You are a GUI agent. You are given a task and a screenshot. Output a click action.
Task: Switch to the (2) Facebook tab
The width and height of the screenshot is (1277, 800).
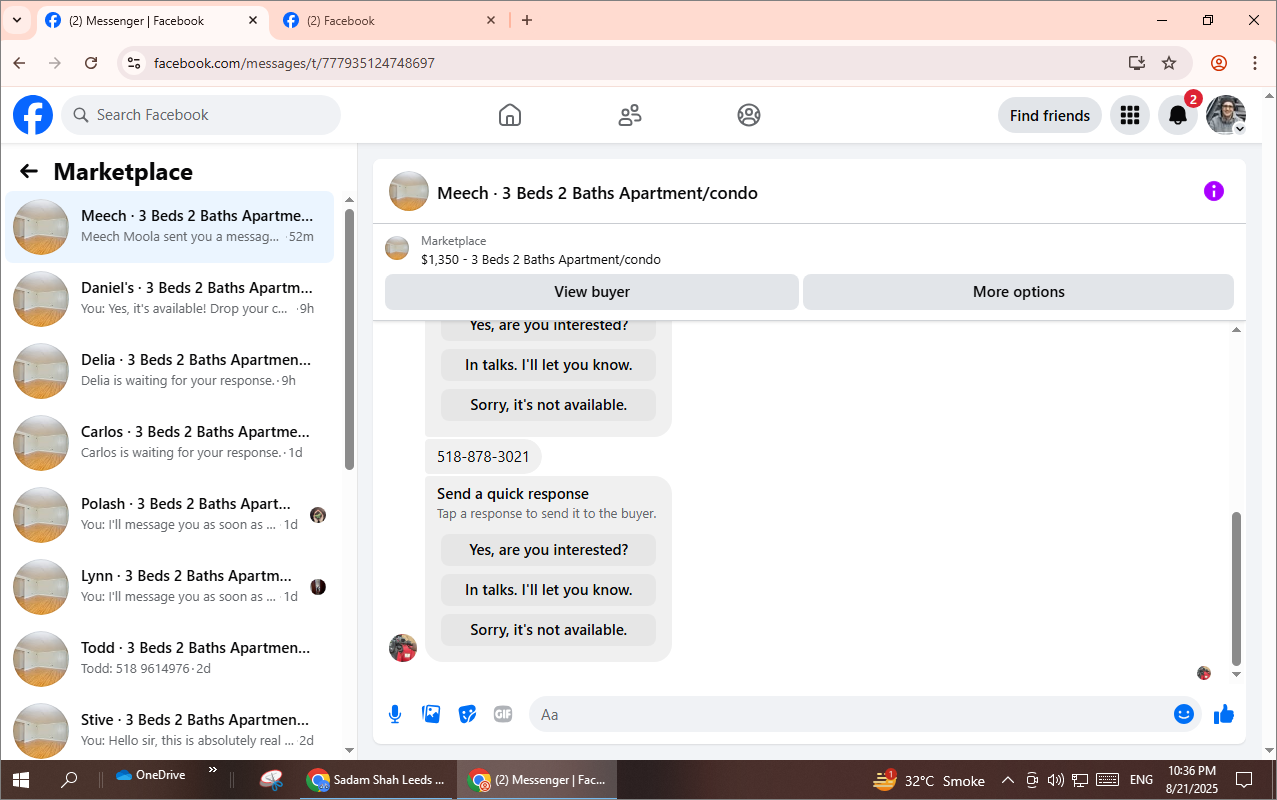pyautogui.click(x=389, y=20)
